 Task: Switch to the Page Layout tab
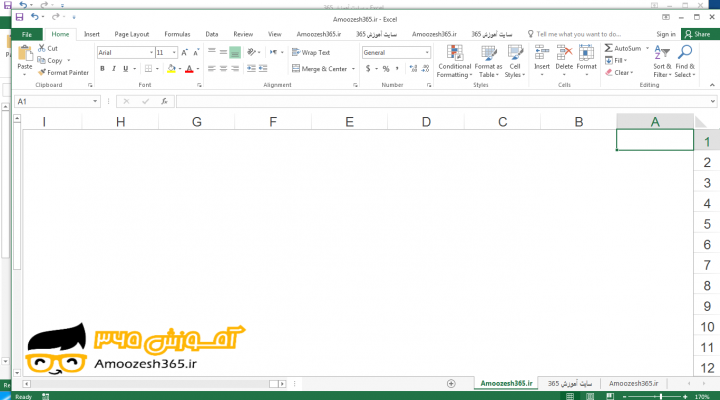(132, 34)
